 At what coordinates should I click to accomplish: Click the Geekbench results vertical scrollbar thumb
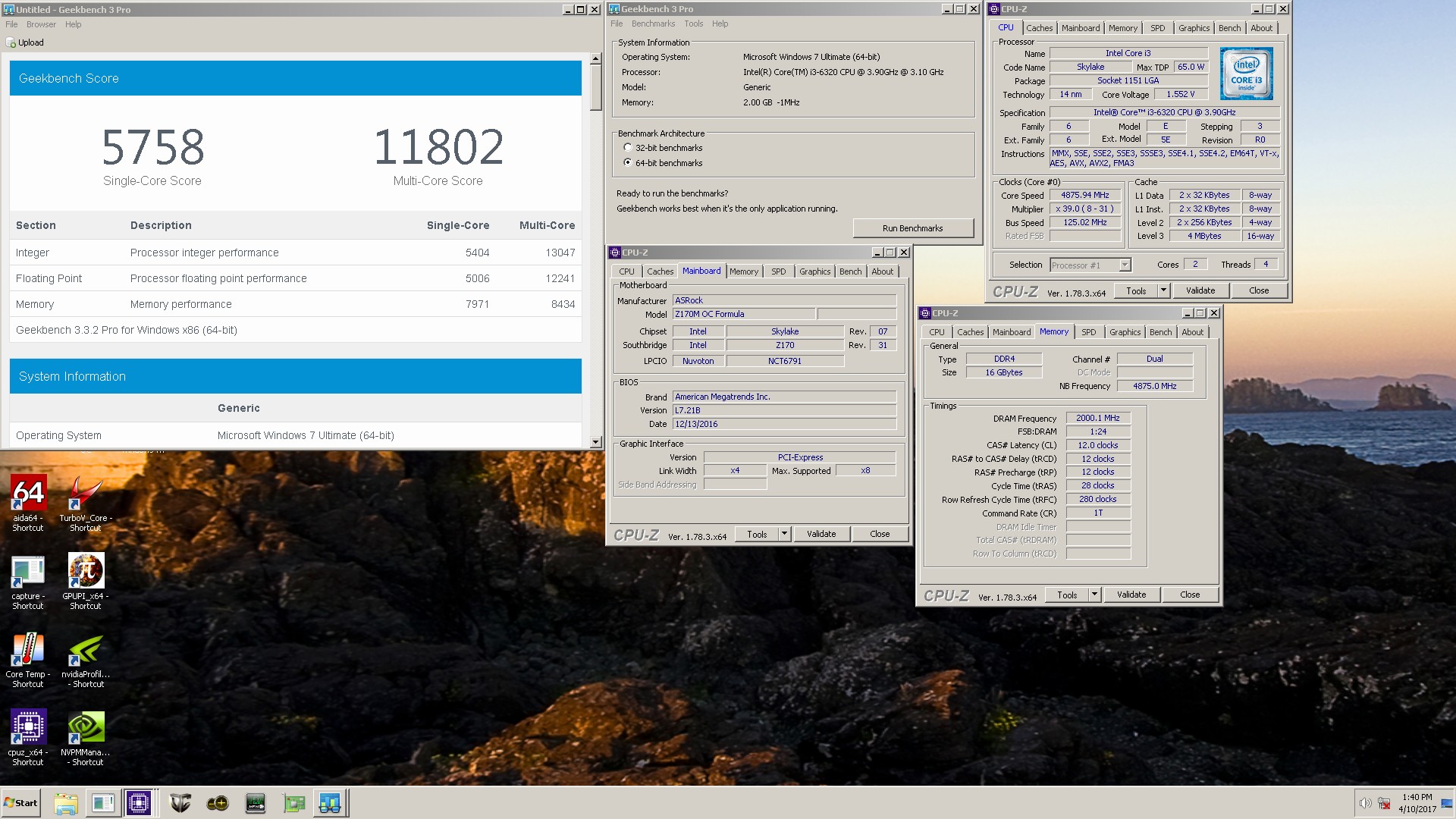[x=595, y=87]
